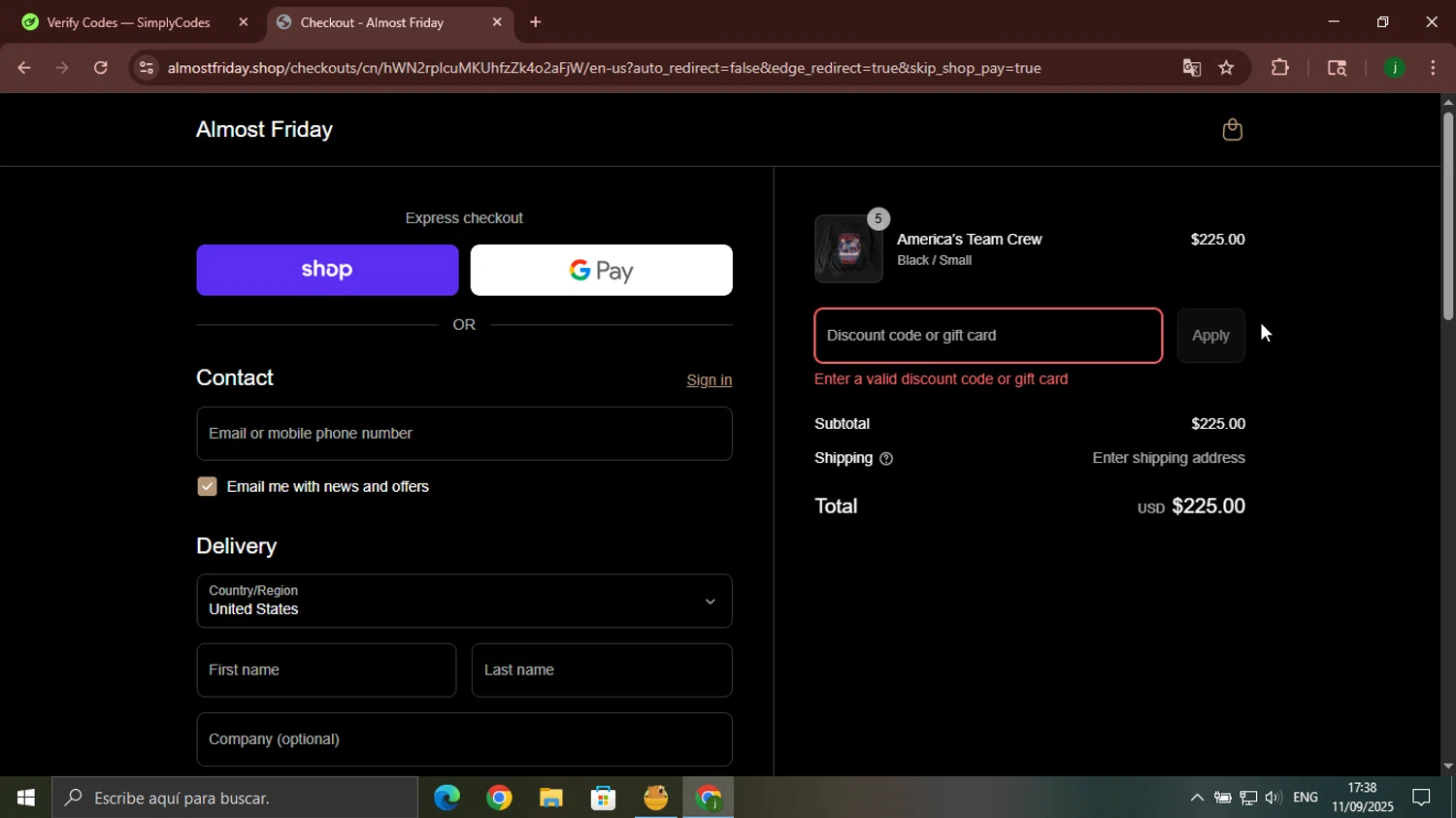Open the taskbar clock showing 17:38
Screen dimensions: 1456x818
pos(1362,798)
